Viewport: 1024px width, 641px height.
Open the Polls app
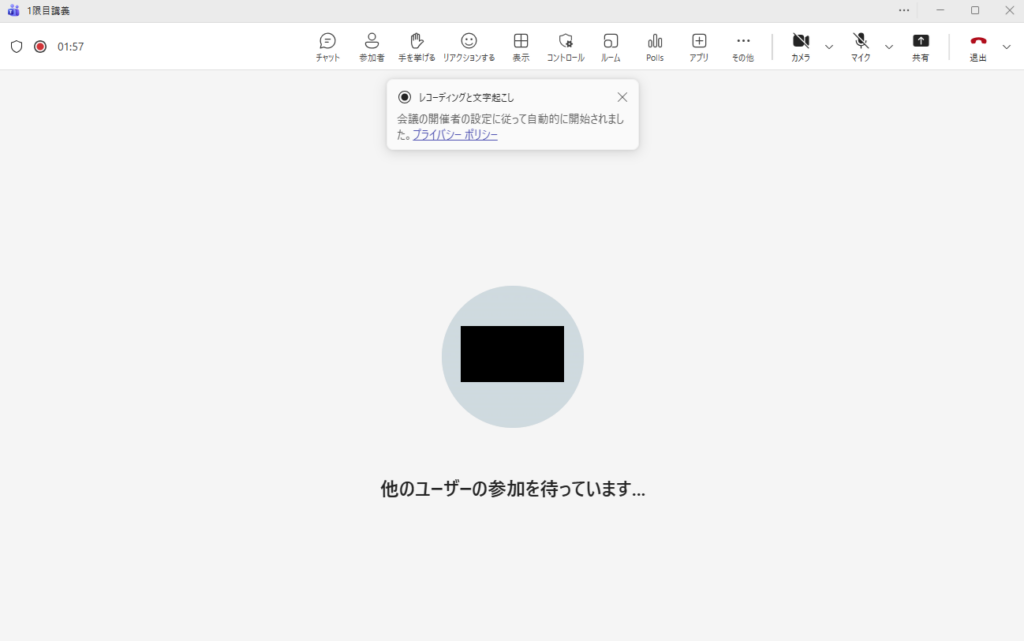(655, 46)
